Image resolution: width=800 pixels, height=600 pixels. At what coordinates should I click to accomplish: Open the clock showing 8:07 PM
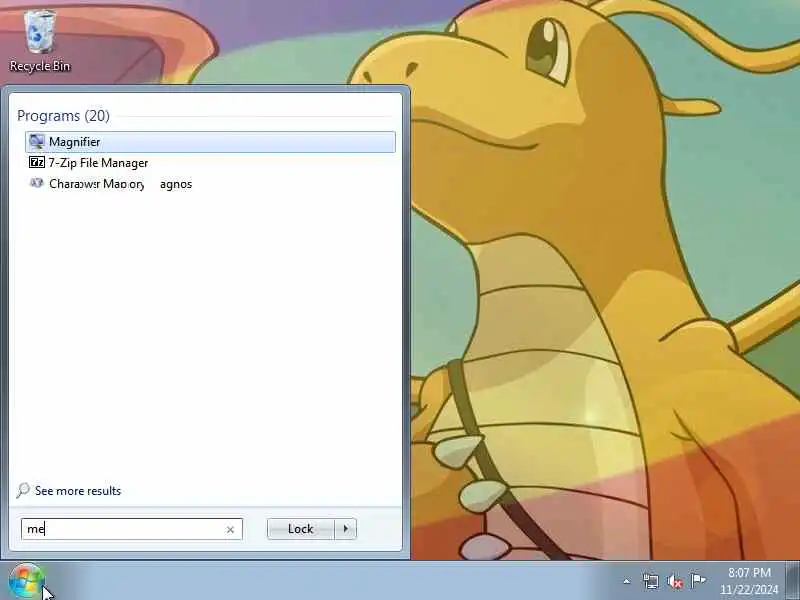tap(749, 581)
